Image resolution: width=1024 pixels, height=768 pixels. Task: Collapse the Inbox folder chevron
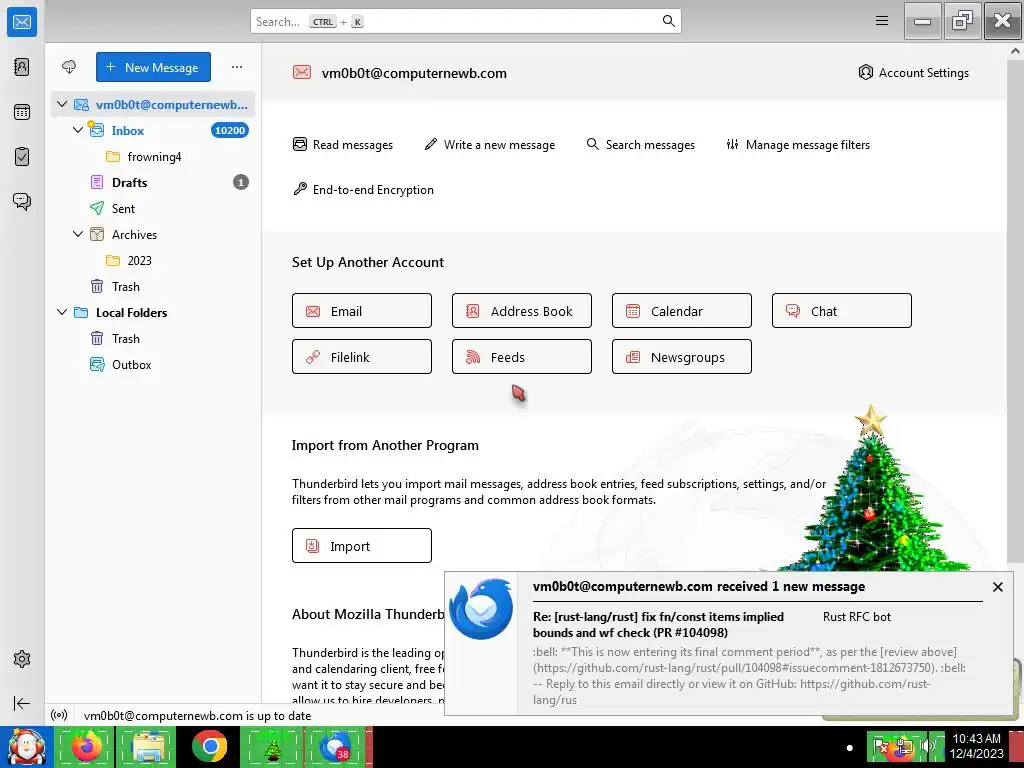78,130
